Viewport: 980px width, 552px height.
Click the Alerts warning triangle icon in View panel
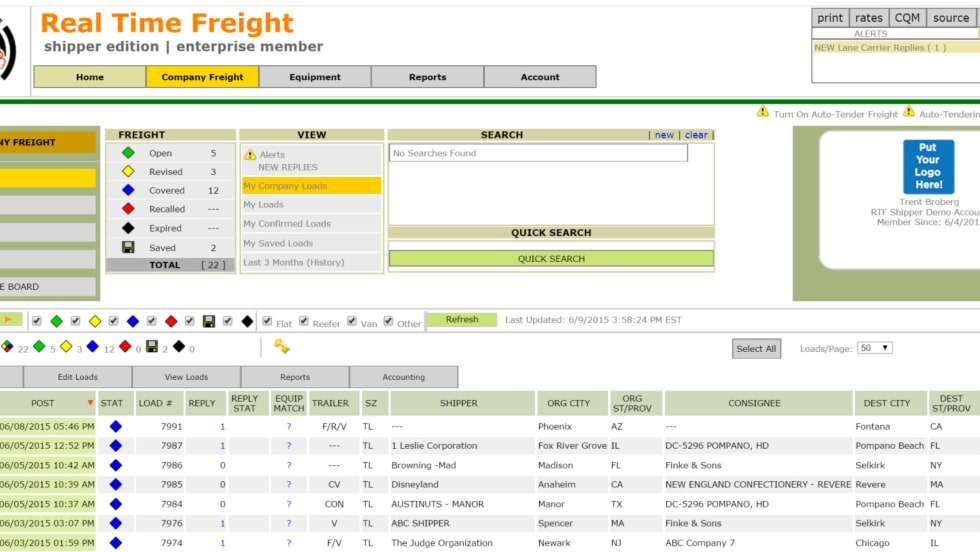coord(250,155)
